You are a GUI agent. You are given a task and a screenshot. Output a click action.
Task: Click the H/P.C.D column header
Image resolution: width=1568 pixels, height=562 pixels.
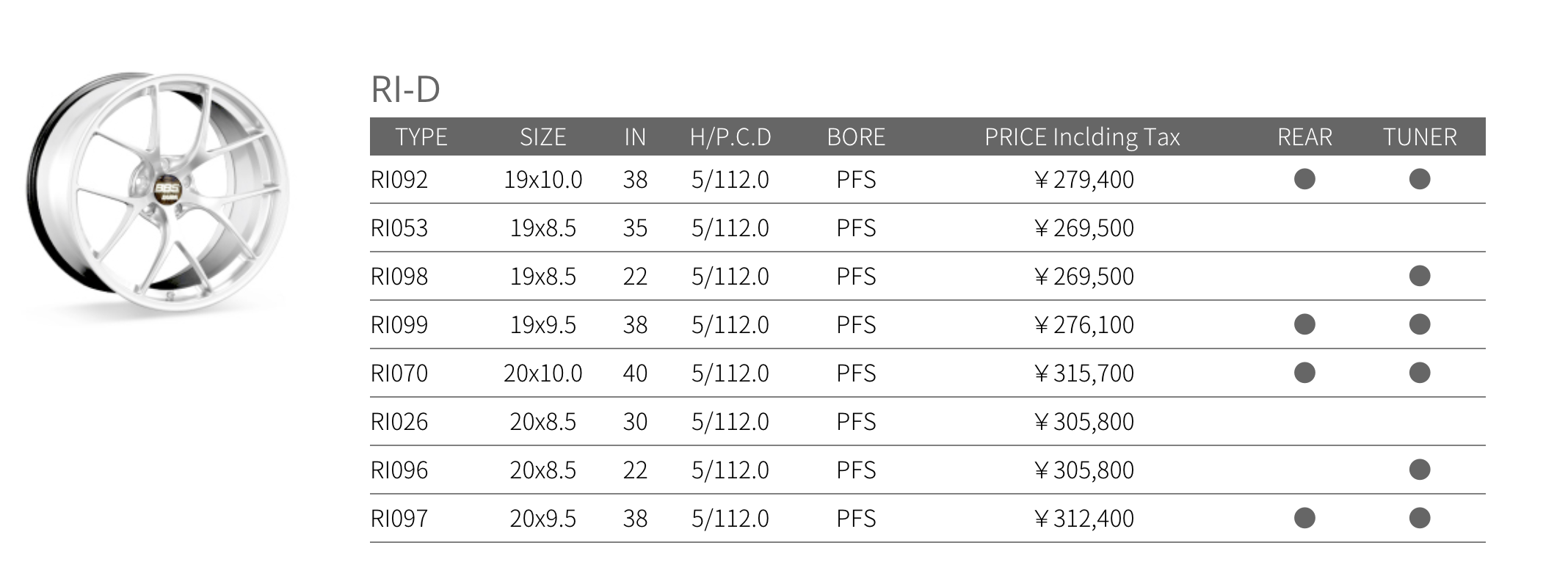[730, 137]
